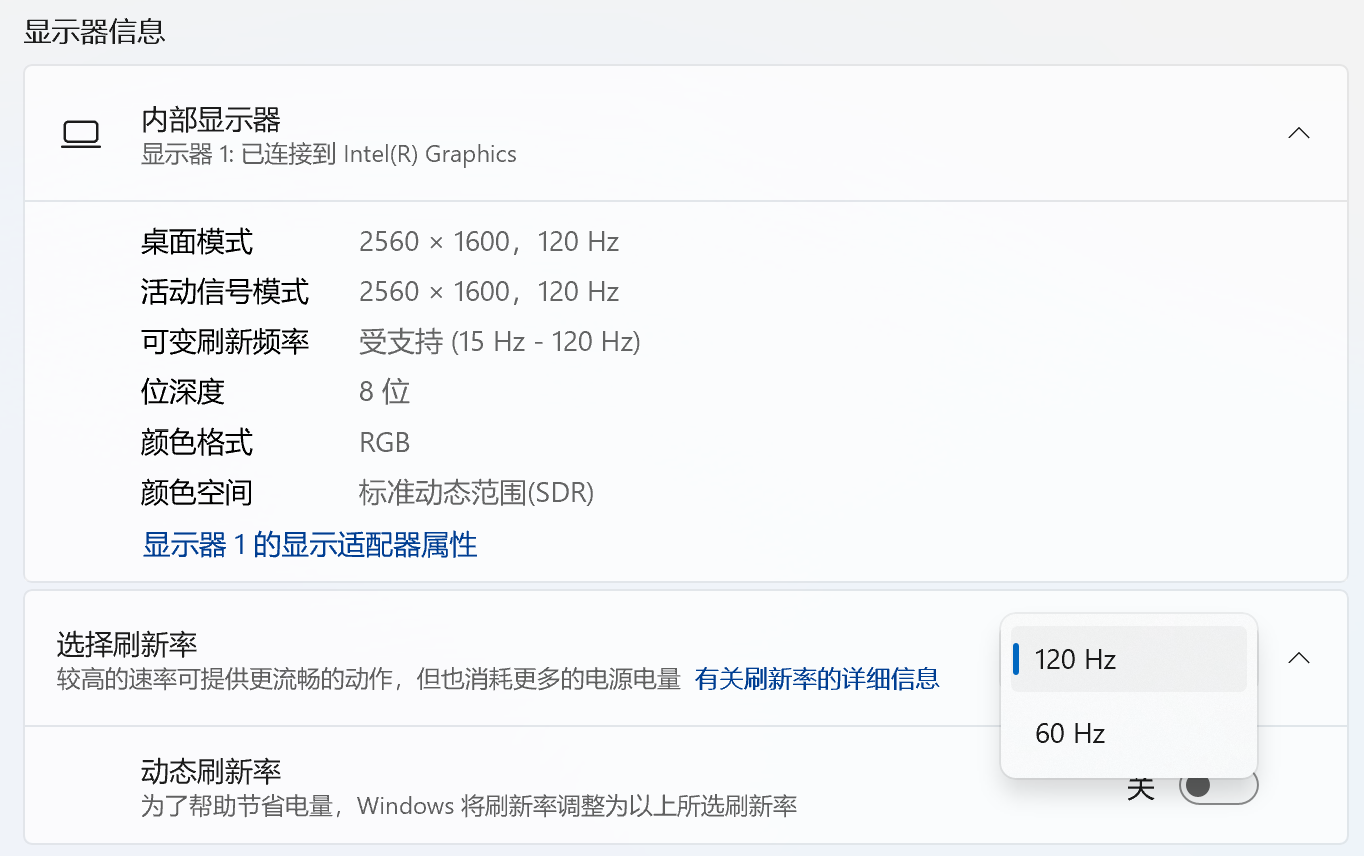Screen dimensions: 1364x856
Task: Click the 关 label beside the toggle
Action: point(1140,787)
